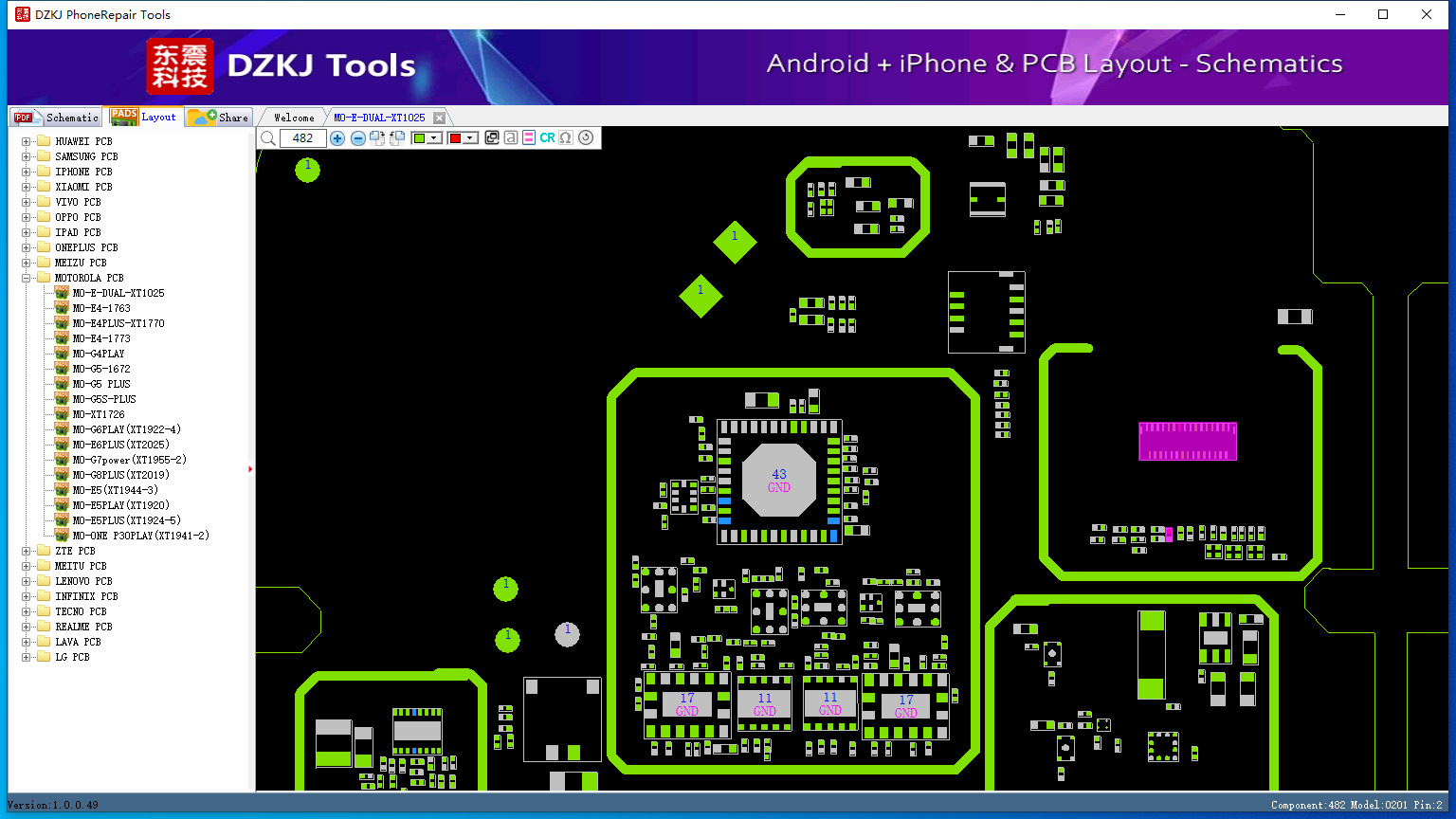The width and height of the screenshot is (1456, 819).
Task: Open the MO-ONE P30PLAY(XT1941-2) layout file
Action: (x=141, y=536)
